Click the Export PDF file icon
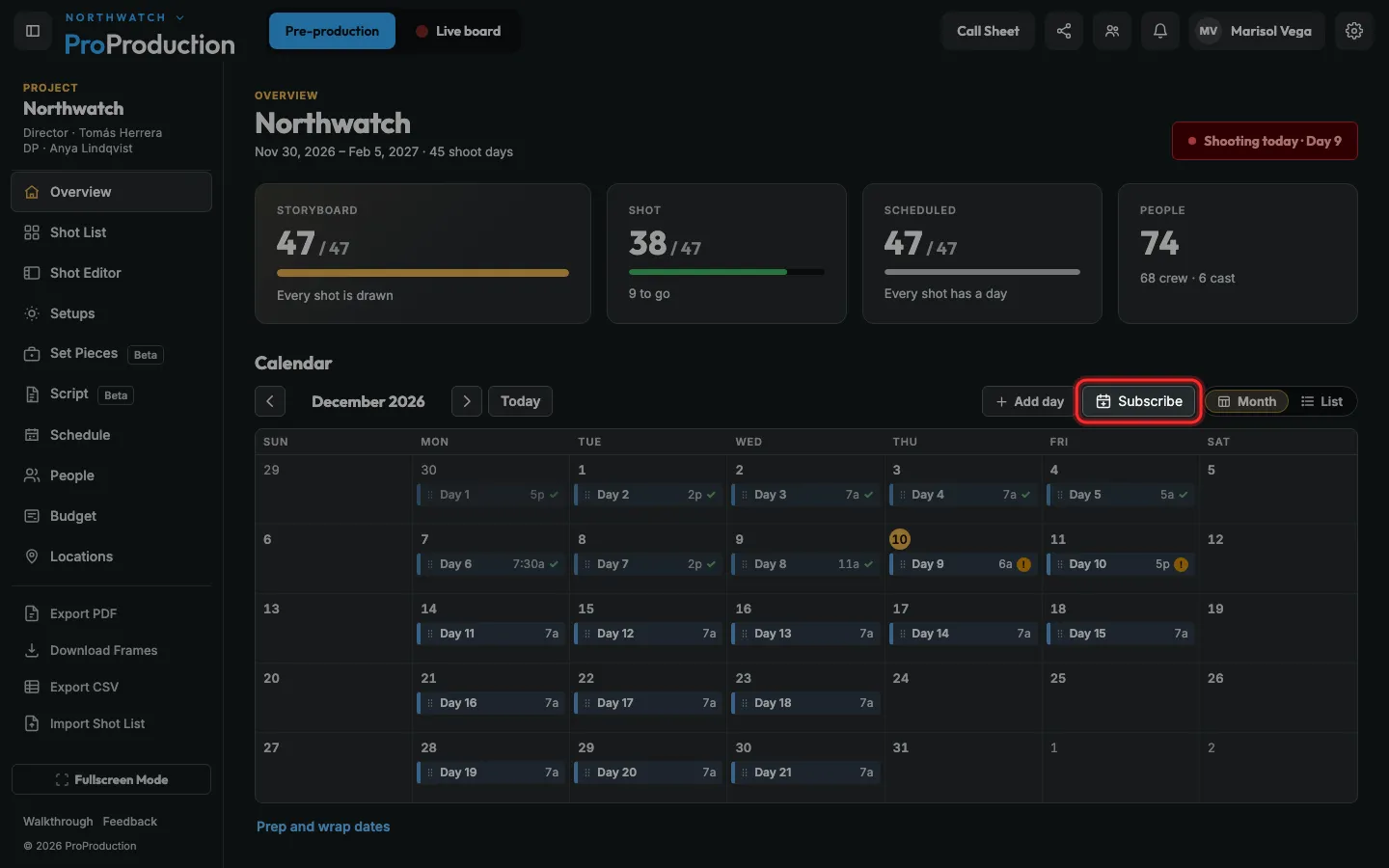This screenshot has width=1389, height=868. tap(32, 613)
